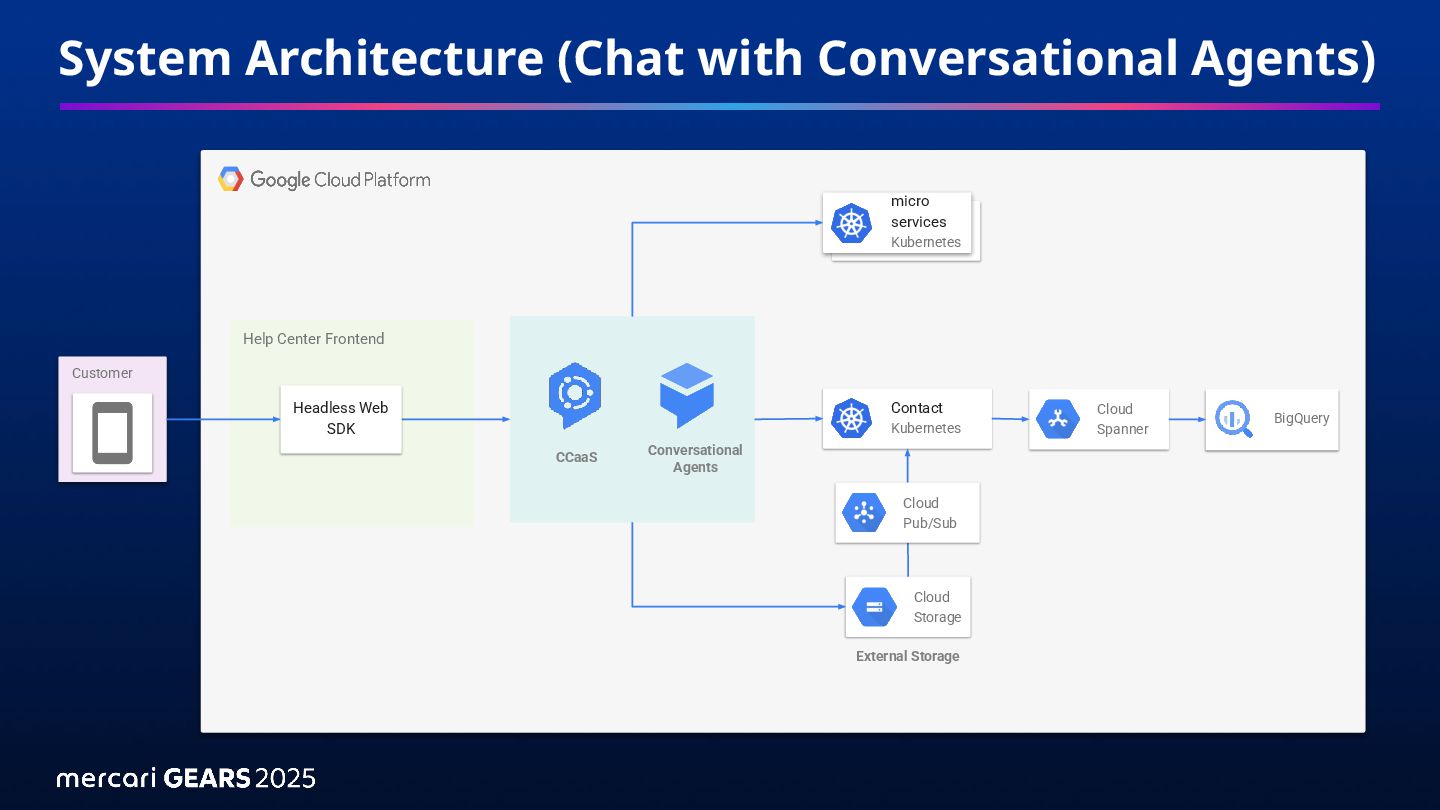Click the mercari GEARS 2025 footer logo

click(x=186, y=778)
